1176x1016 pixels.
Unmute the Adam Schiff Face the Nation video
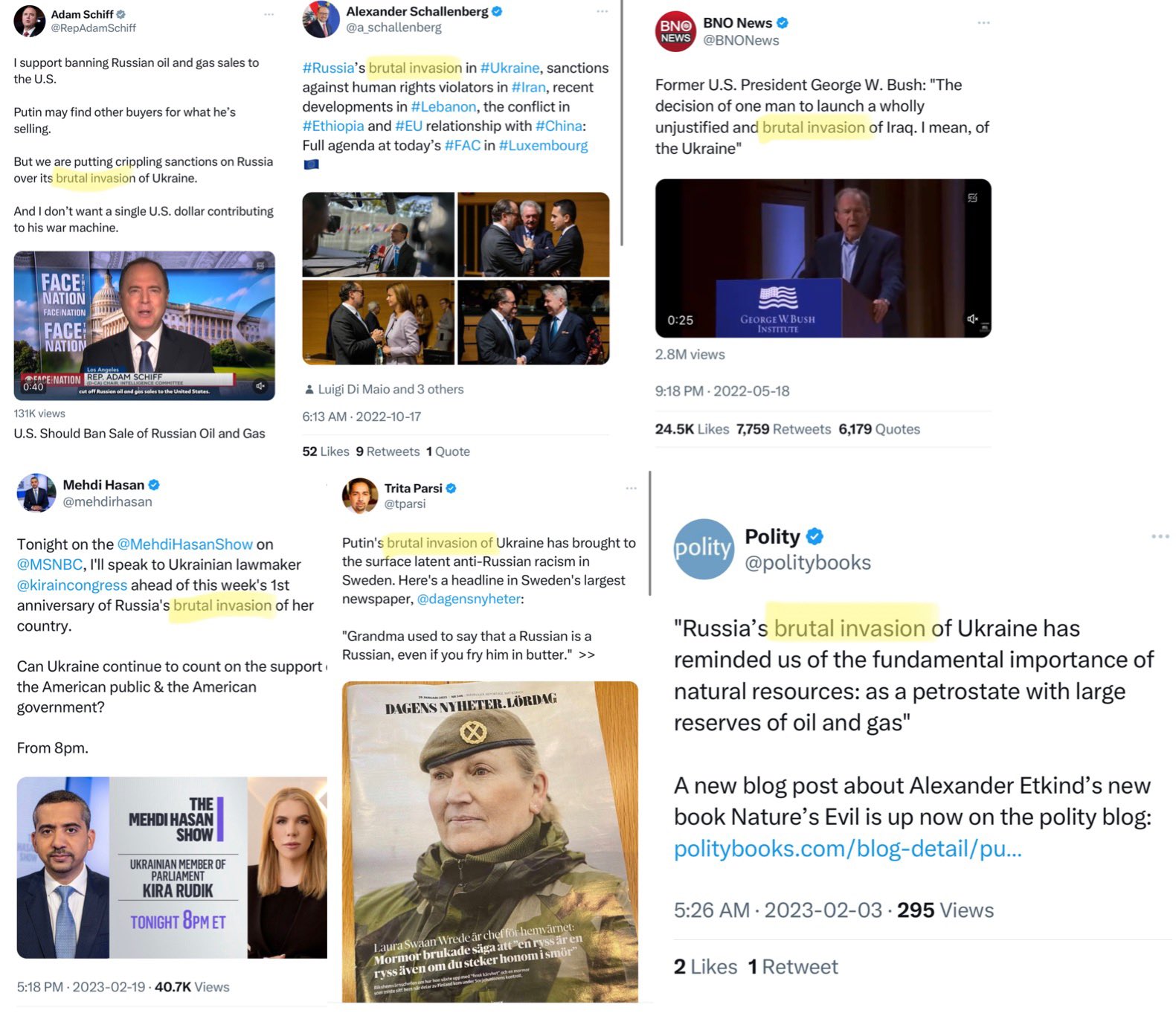coord(260,386)
